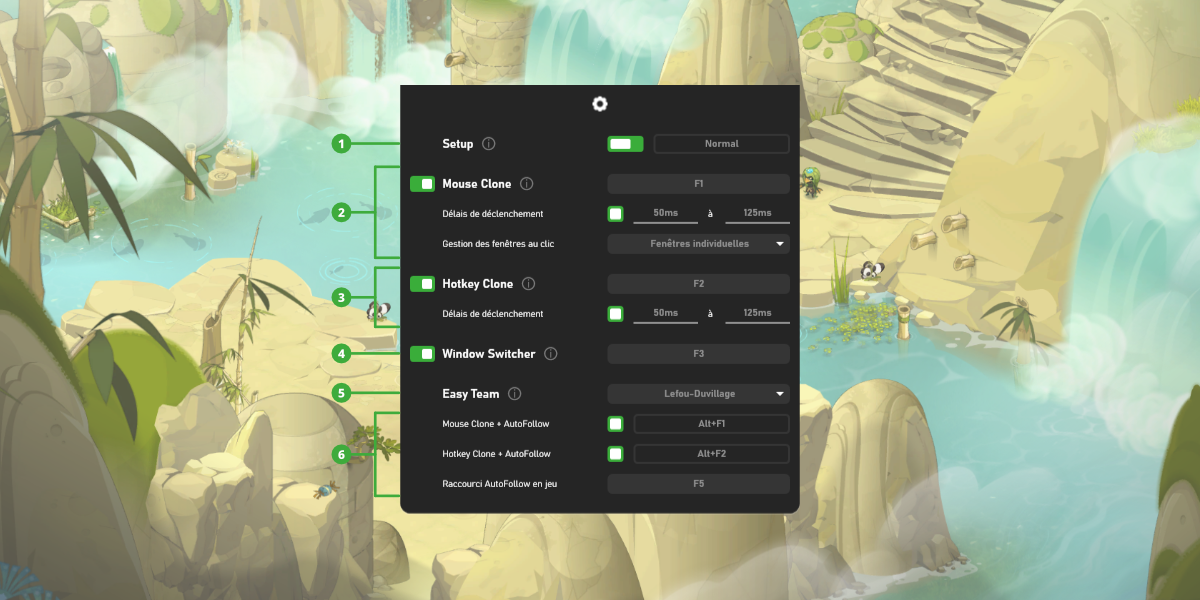This screenshot has width=1200, height=600.
Task: Show info for Hotkey Clone
Action: coord(529,284)
